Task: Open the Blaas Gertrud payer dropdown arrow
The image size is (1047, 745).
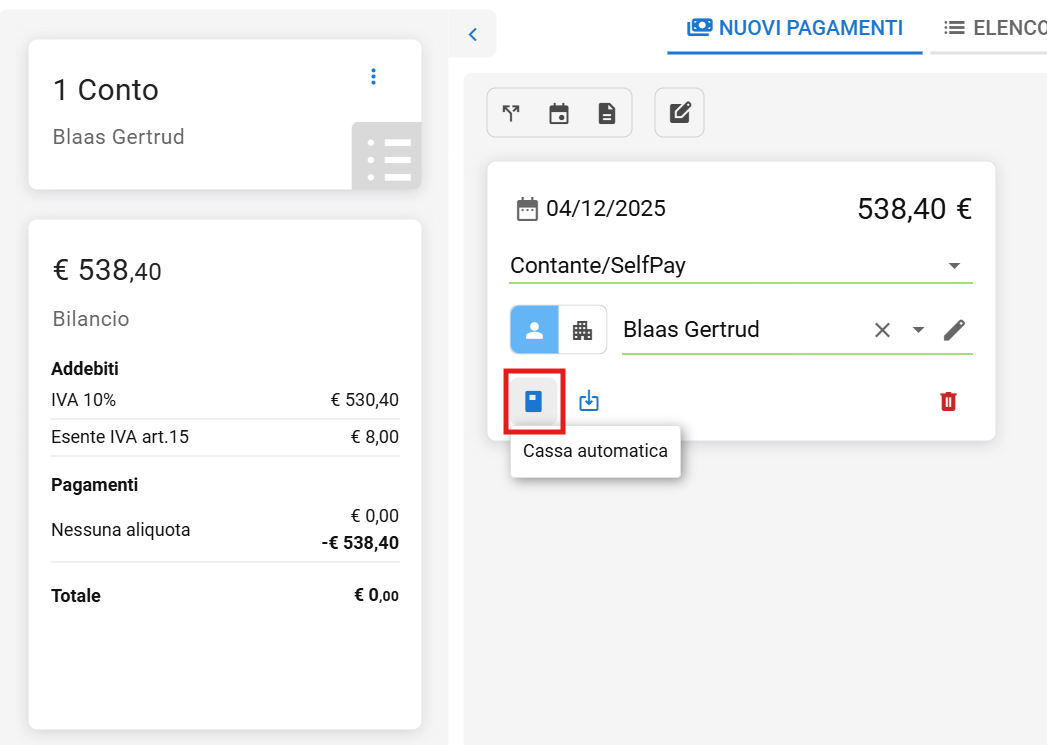Action: [918, 330]
